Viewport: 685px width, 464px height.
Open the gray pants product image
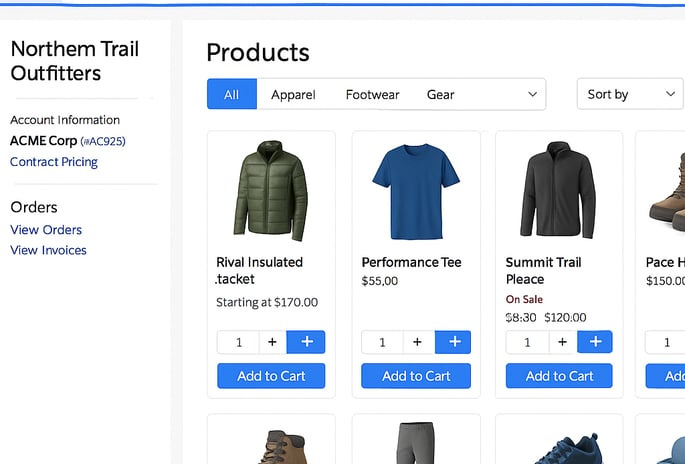[x=416, y=443]
